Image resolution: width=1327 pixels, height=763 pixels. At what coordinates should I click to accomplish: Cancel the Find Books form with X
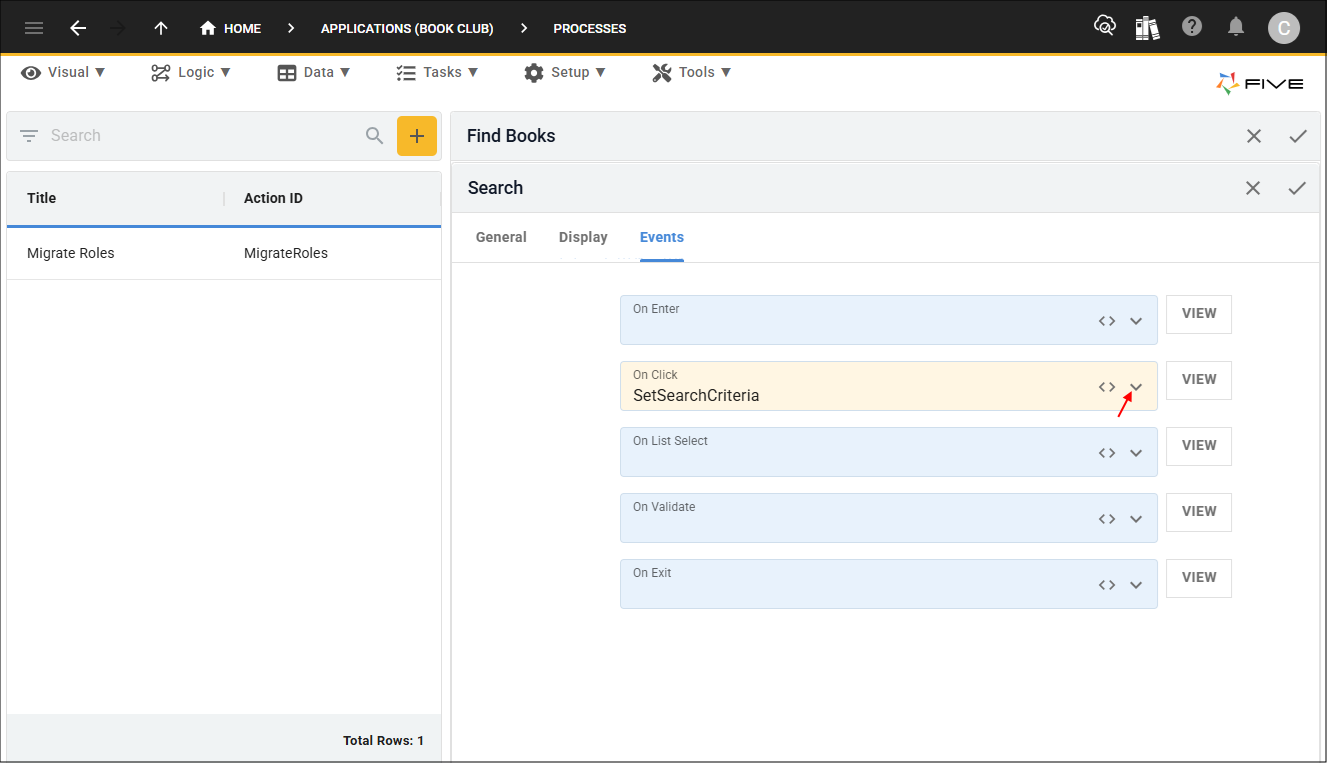coord(1254,136)
